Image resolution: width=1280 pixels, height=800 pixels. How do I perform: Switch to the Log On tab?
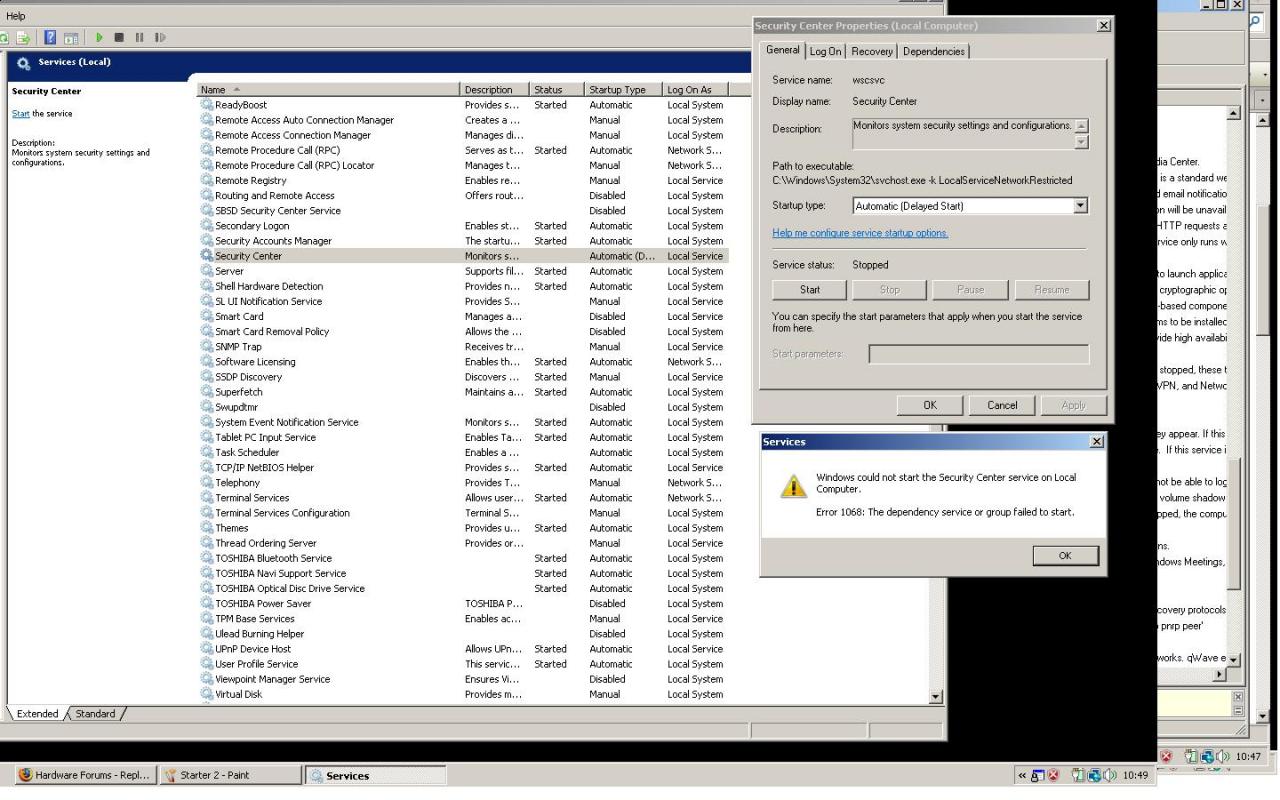825,52
